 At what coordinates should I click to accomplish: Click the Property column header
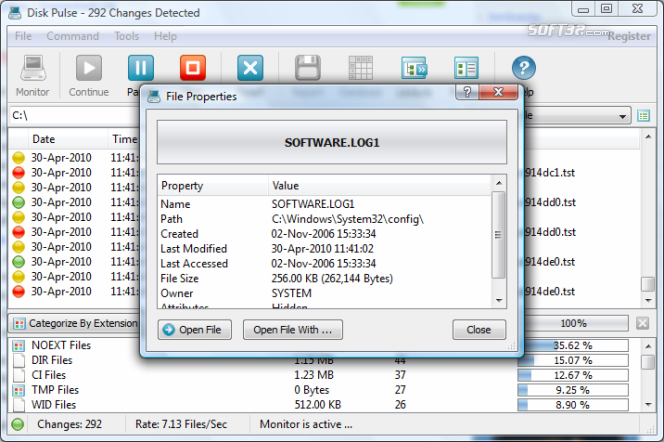pos(213,186)
